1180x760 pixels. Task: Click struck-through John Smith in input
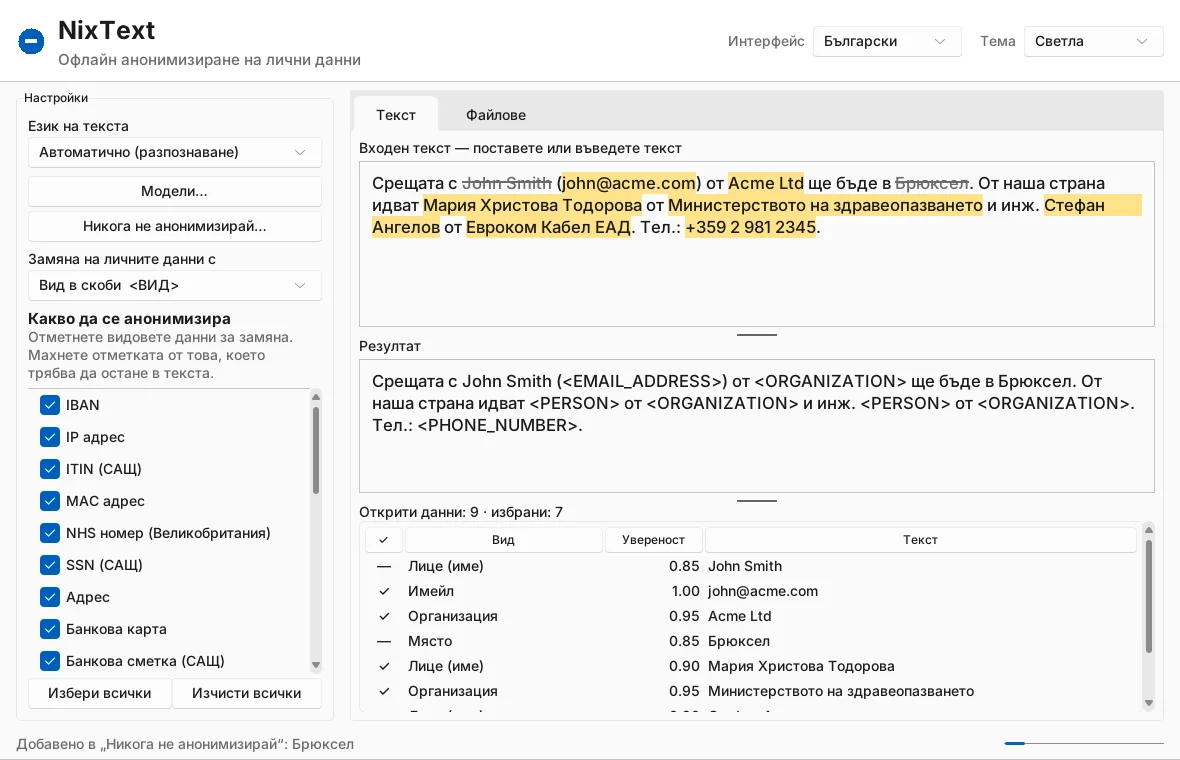(x=506, y=183)
